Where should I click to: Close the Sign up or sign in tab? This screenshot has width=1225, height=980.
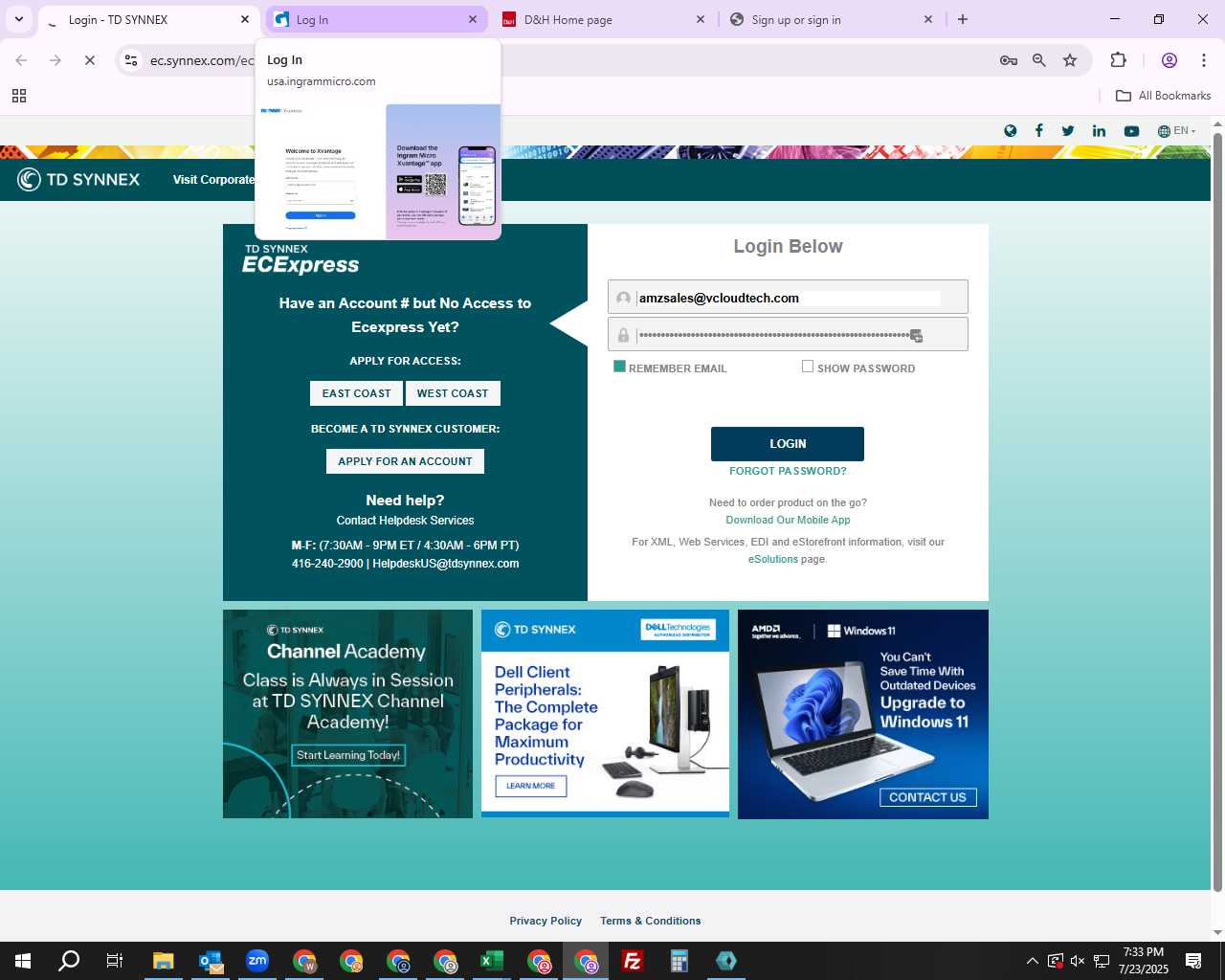(928, 19)
